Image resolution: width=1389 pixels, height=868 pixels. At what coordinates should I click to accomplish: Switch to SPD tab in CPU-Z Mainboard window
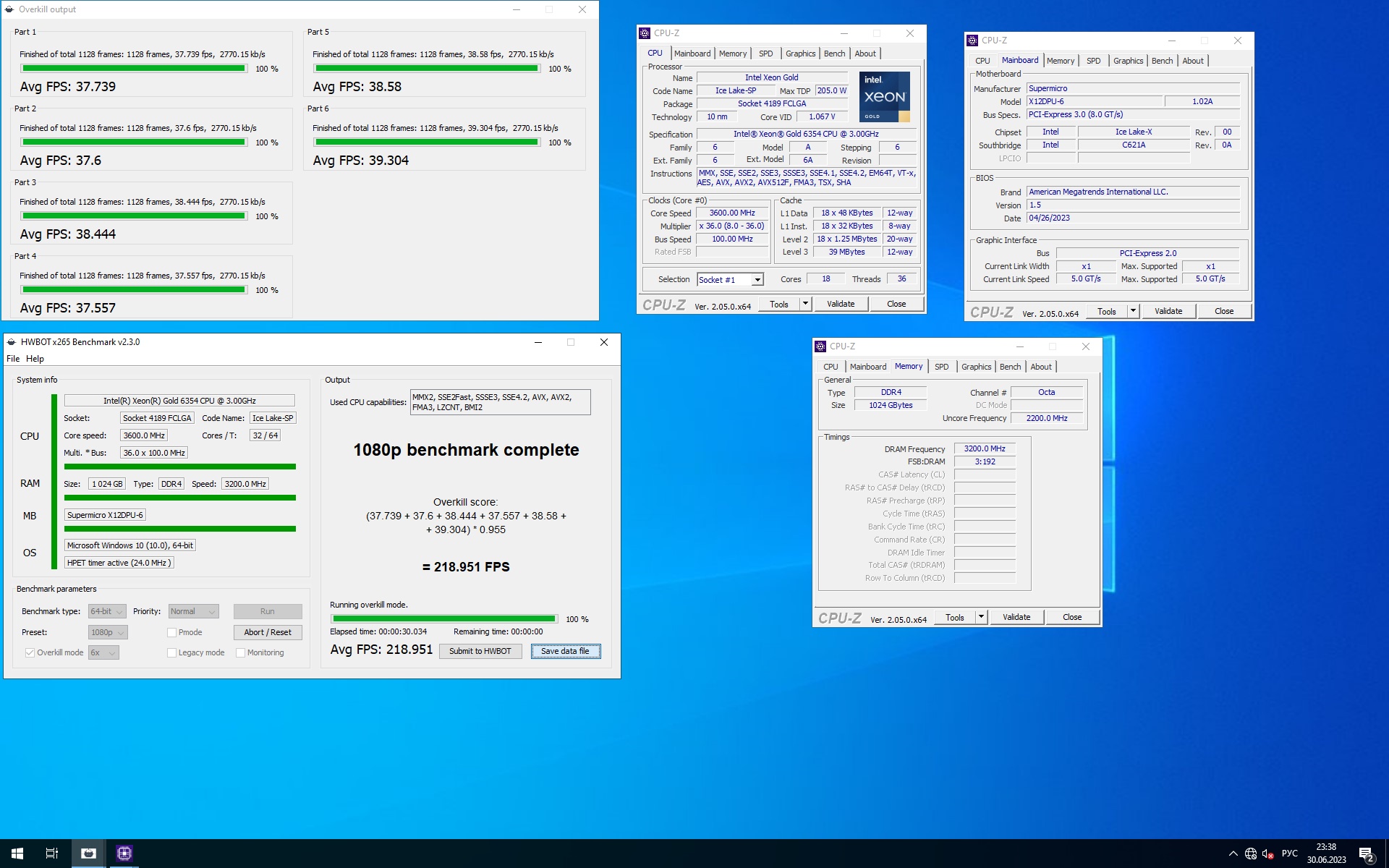tap(1093, 61)
